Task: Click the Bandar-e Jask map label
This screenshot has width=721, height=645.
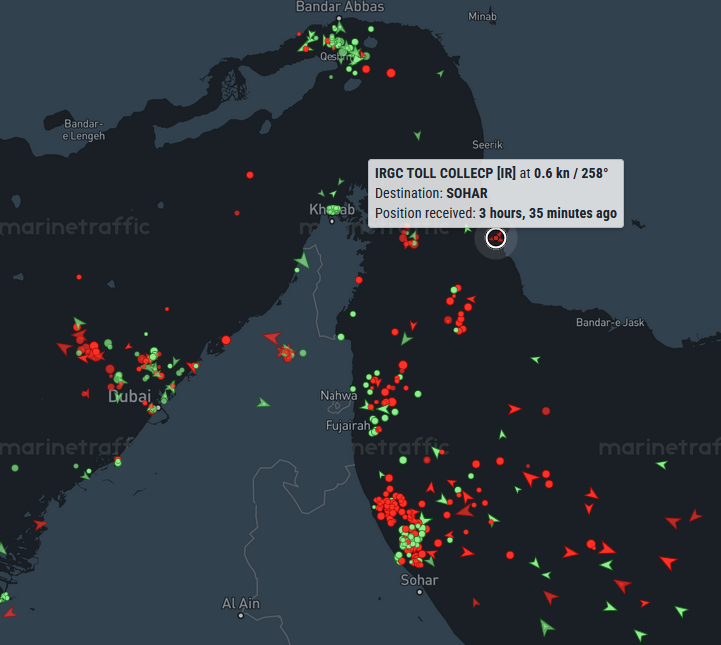Action: (610, 322)
